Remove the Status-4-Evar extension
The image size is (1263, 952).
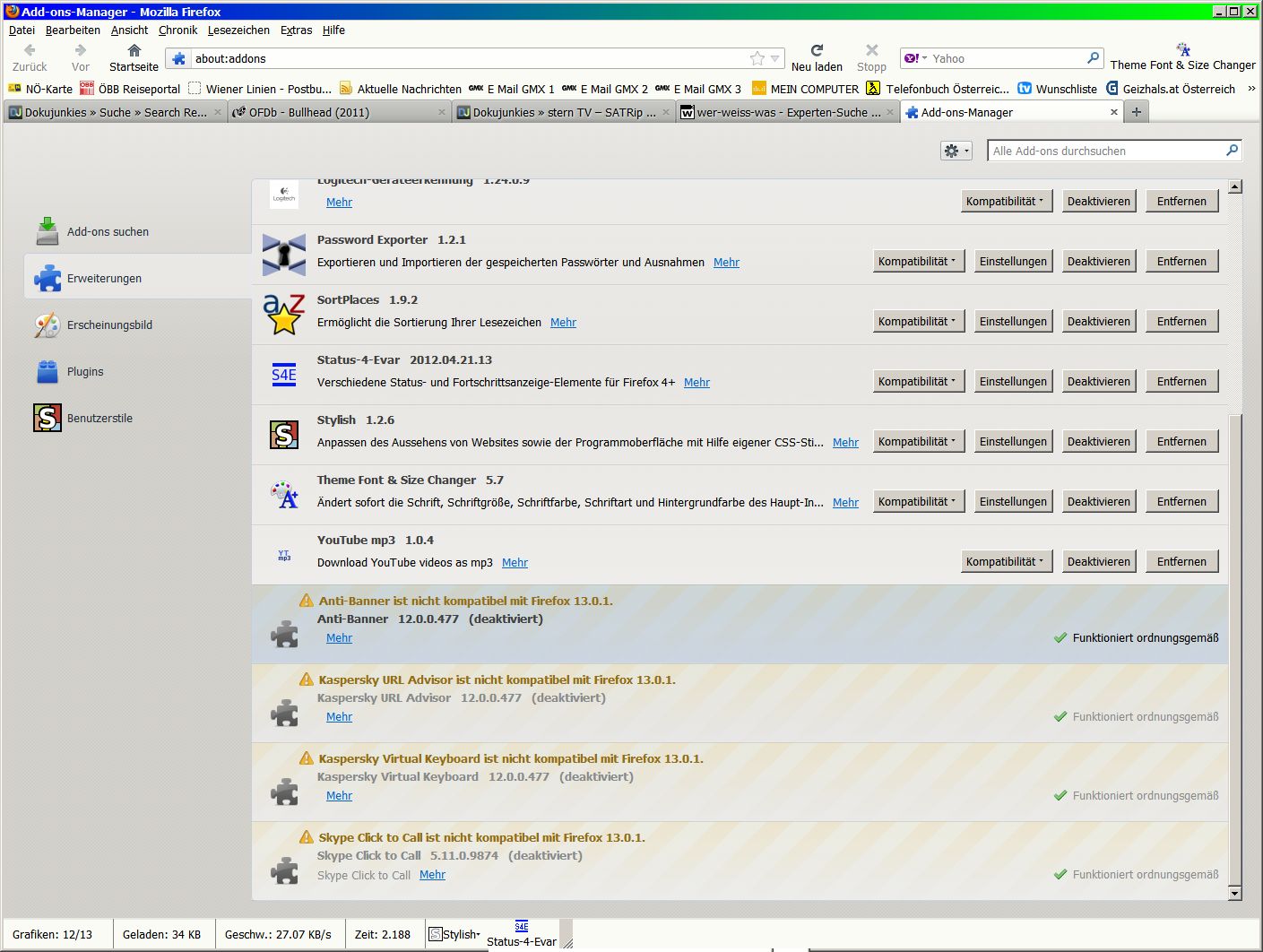[x=1181, y=381]
